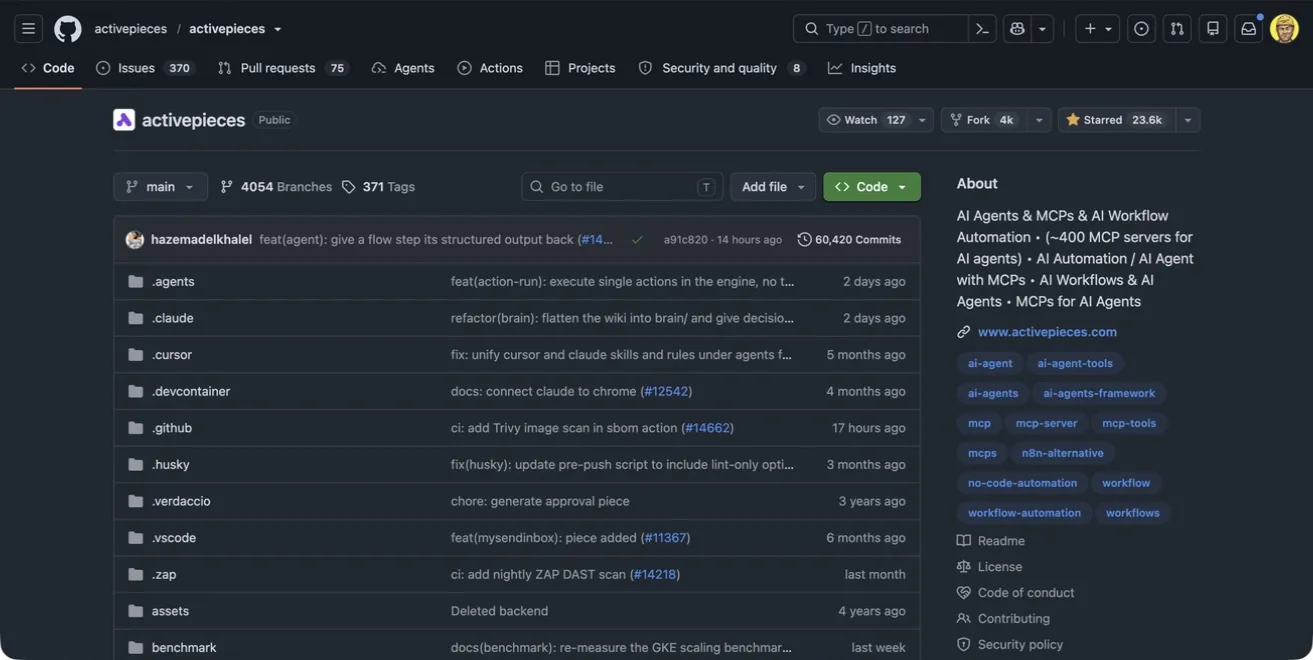Open the 60,420 Commits history
The image size is (1313, 660).
point(849,240)
